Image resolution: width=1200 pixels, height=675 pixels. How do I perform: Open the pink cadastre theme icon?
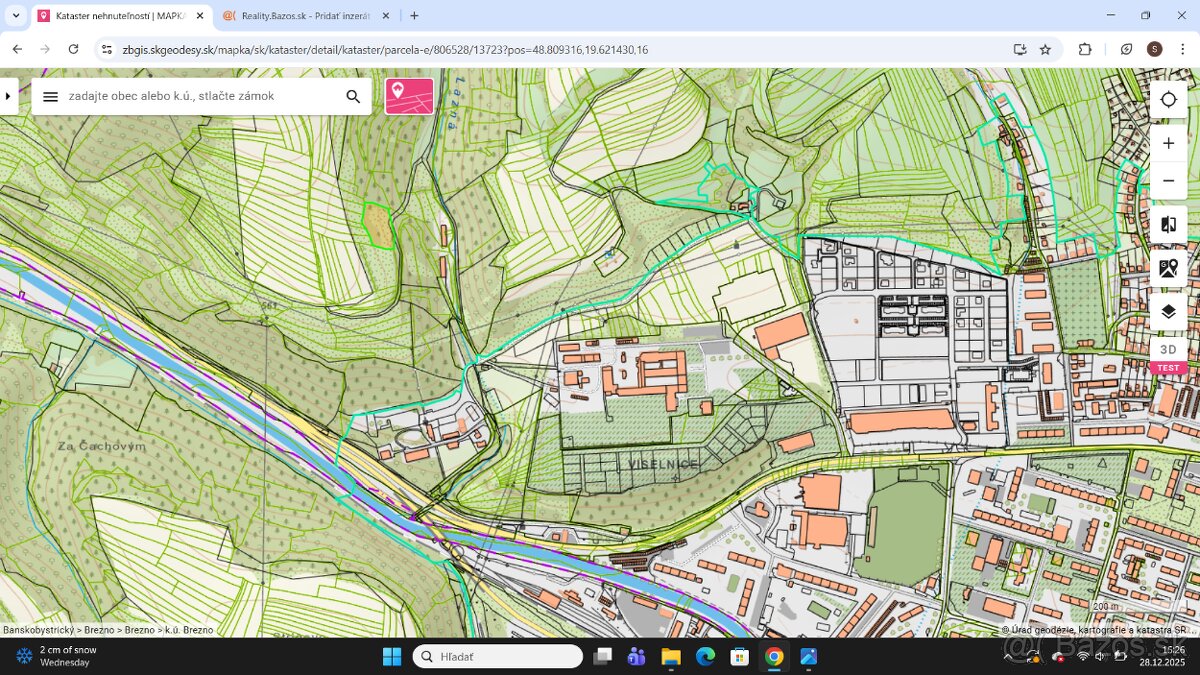[x=409, y=96]
